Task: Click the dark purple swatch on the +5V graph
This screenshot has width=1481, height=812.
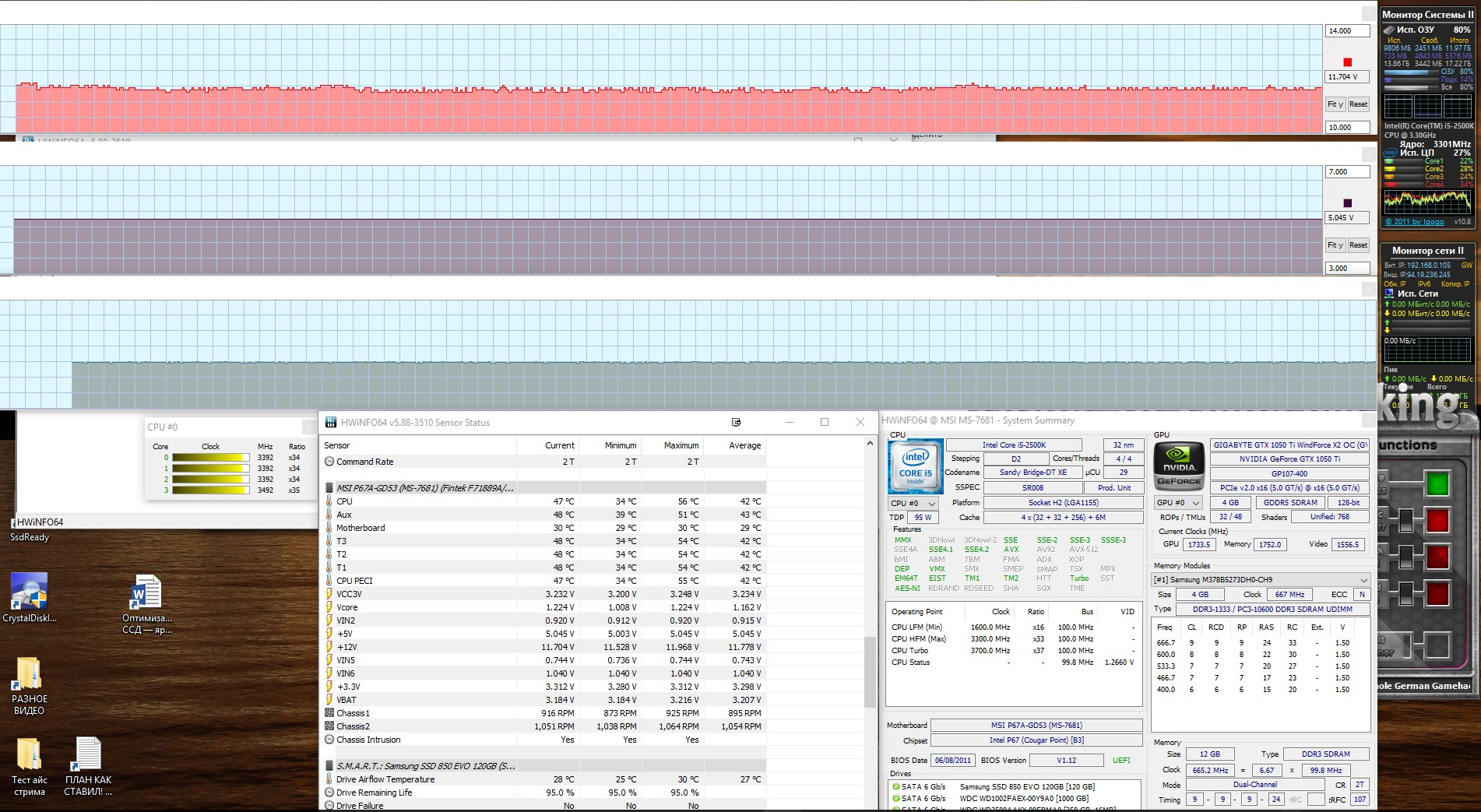Action: tap(1347, 203)
